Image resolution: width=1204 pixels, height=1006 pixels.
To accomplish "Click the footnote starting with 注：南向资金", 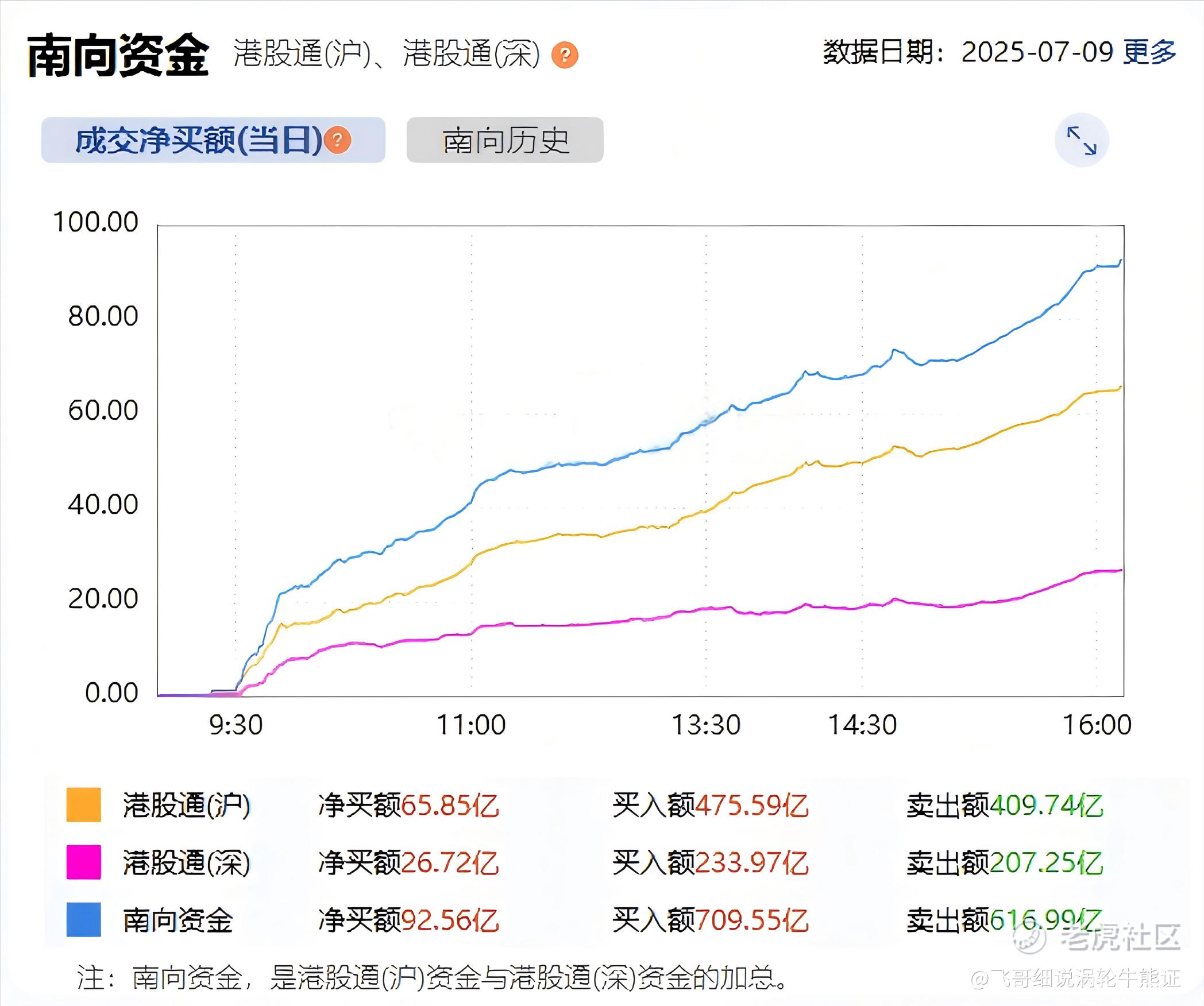I will tap(433, 977).
